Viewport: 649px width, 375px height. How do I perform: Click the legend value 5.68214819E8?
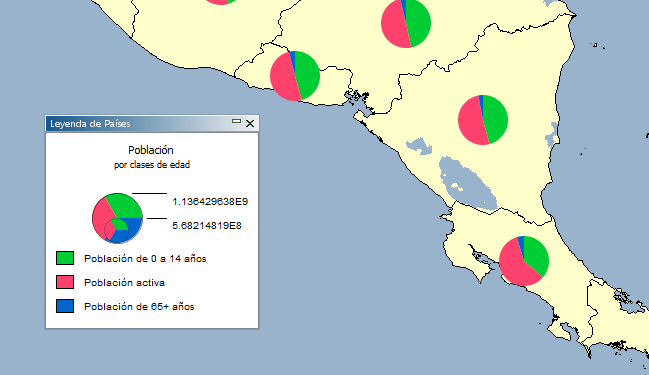207,226
